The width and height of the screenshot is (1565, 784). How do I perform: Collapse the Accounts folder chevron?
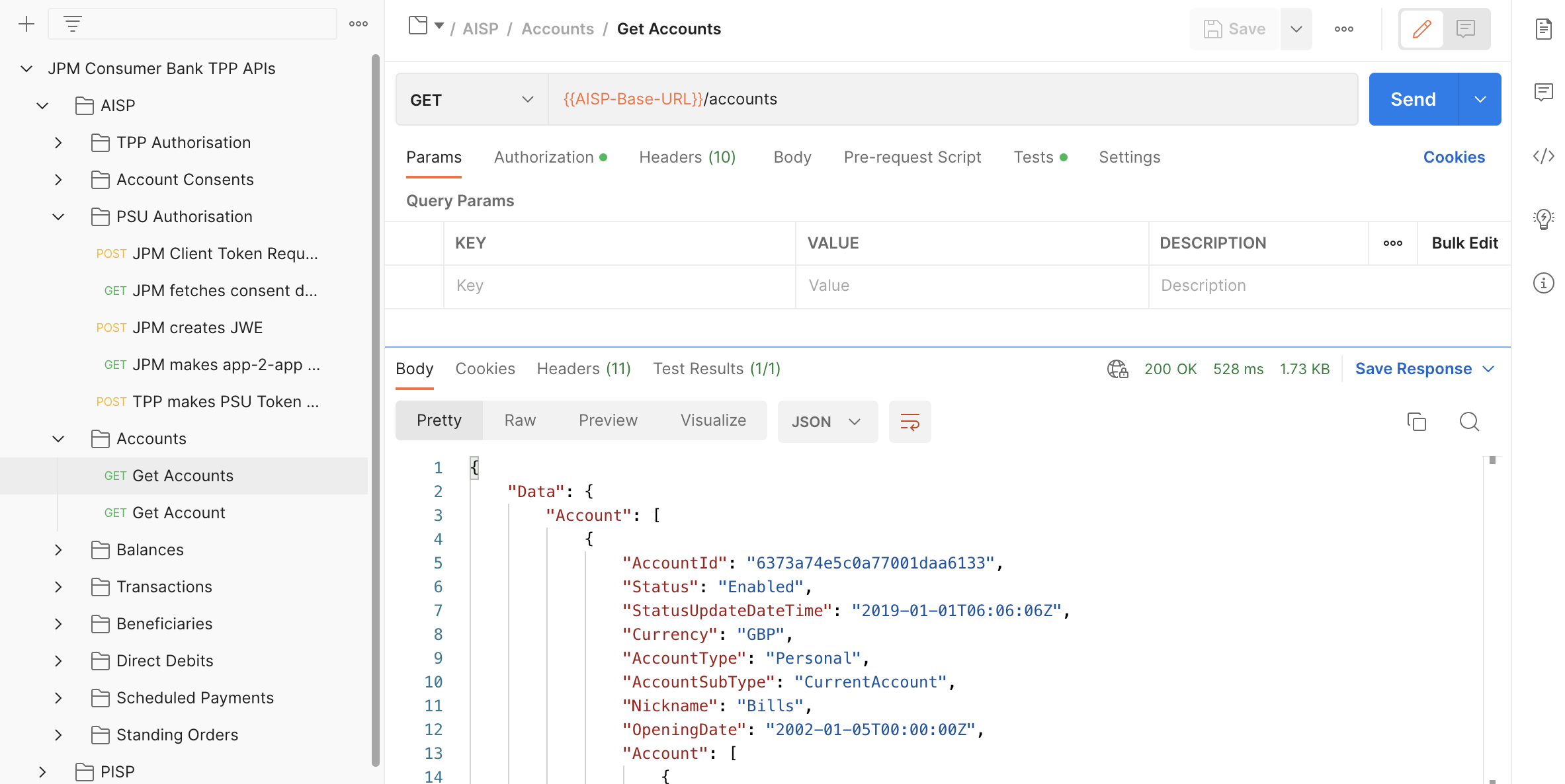point(58,439)
